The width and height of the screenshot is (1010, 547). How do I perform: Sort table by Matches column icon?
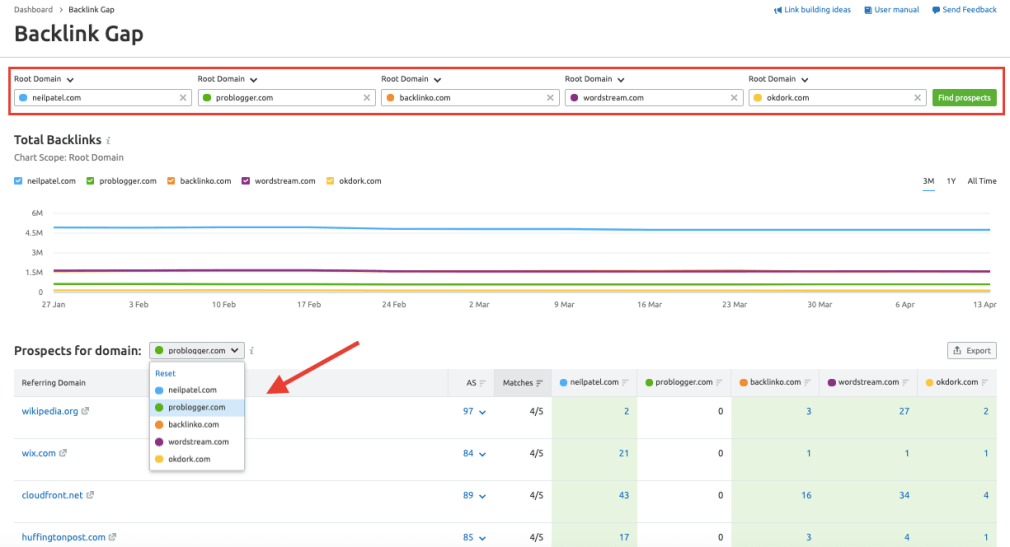pos(541,383)
